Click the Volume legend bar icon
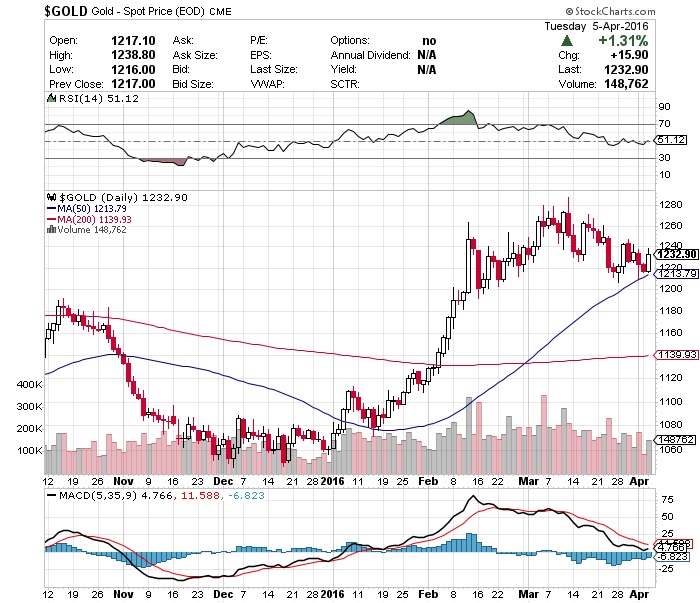The image size is (700, 603). tap(51, 229)
